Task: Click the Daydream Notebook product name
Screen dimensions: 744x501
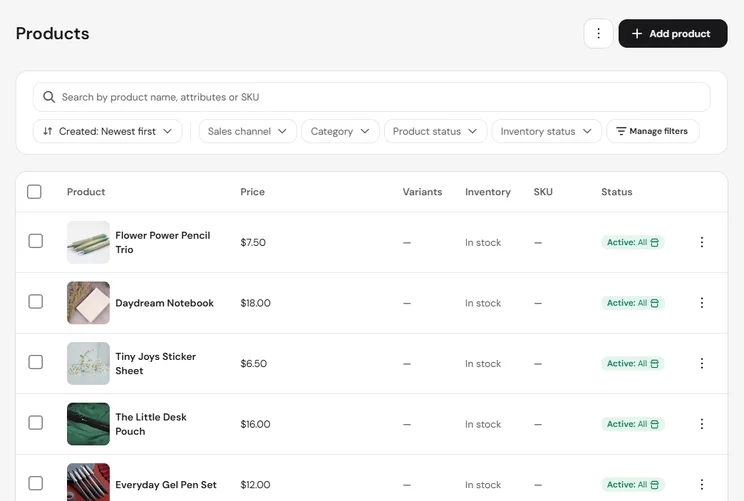Action: [x=164, y=303]
